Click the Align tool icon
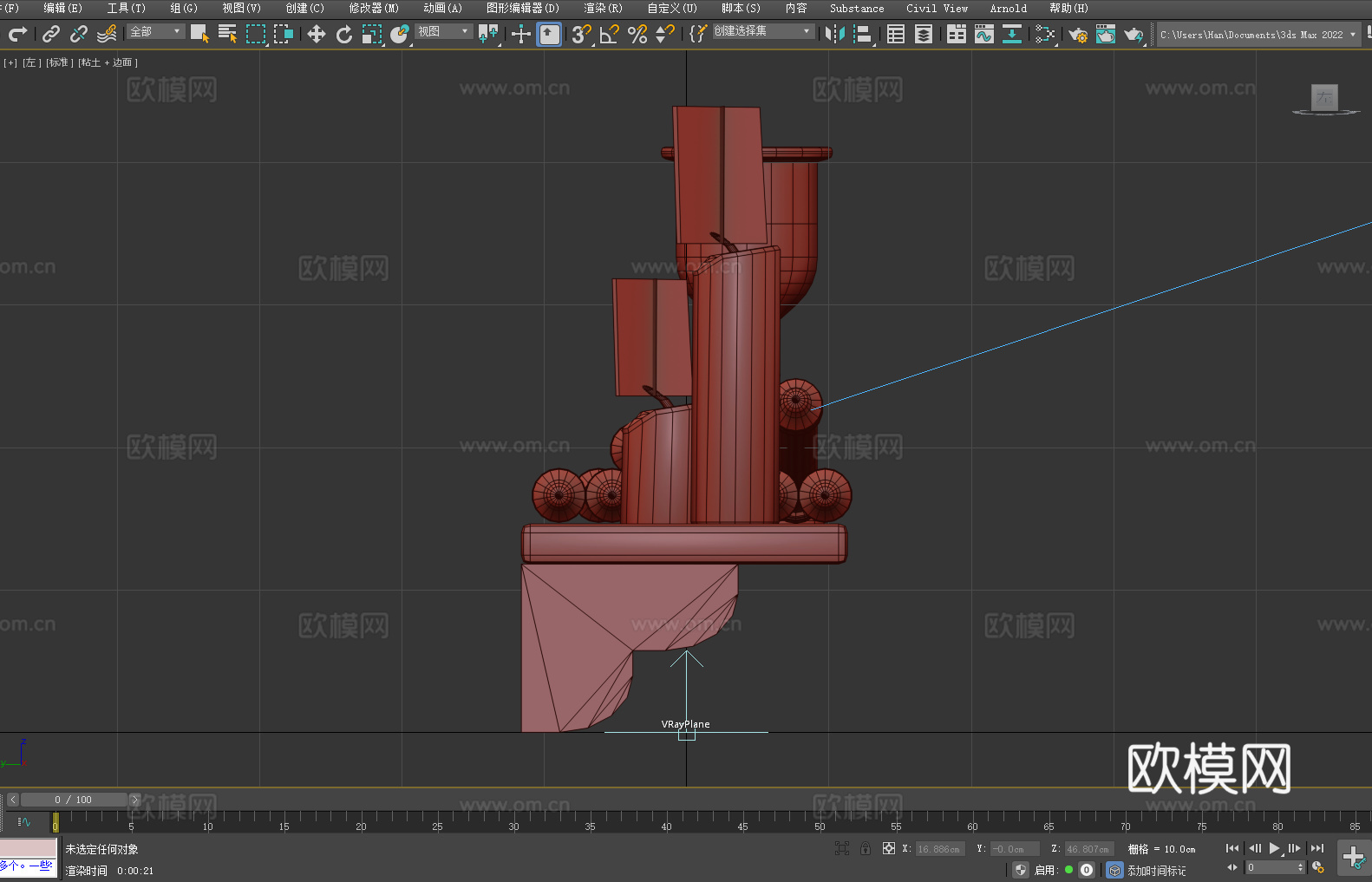The width and height of the screenshot is (1372, 882). click(x=862, y=34)
